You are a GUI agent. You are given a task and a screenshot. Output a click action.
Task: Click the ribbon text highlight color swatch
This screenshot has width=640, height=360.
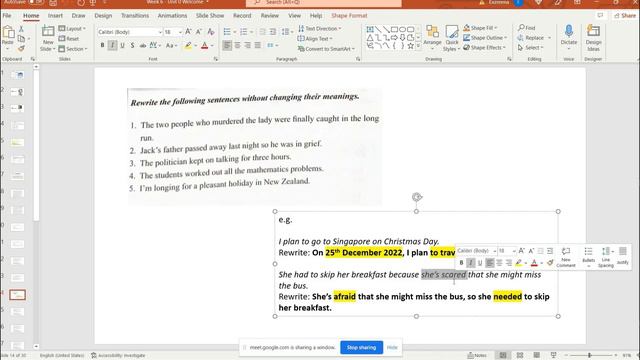click(188, 45)
